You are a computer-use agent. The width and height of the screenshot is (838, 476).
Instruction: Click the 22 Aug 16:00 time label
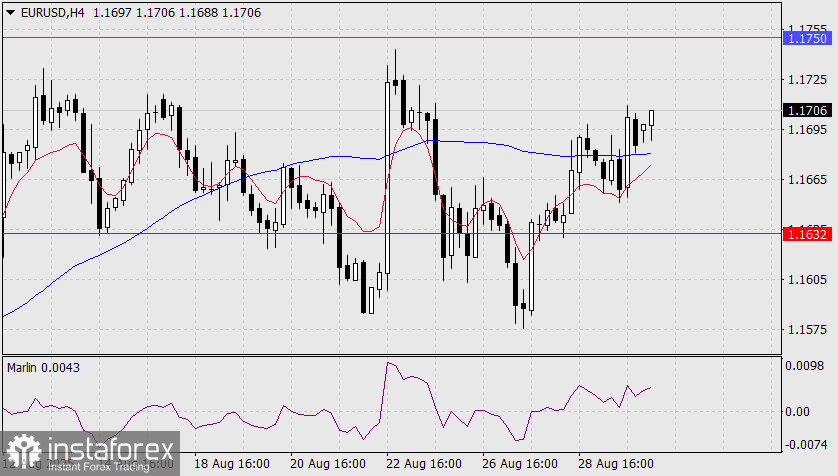click(424, 464)
